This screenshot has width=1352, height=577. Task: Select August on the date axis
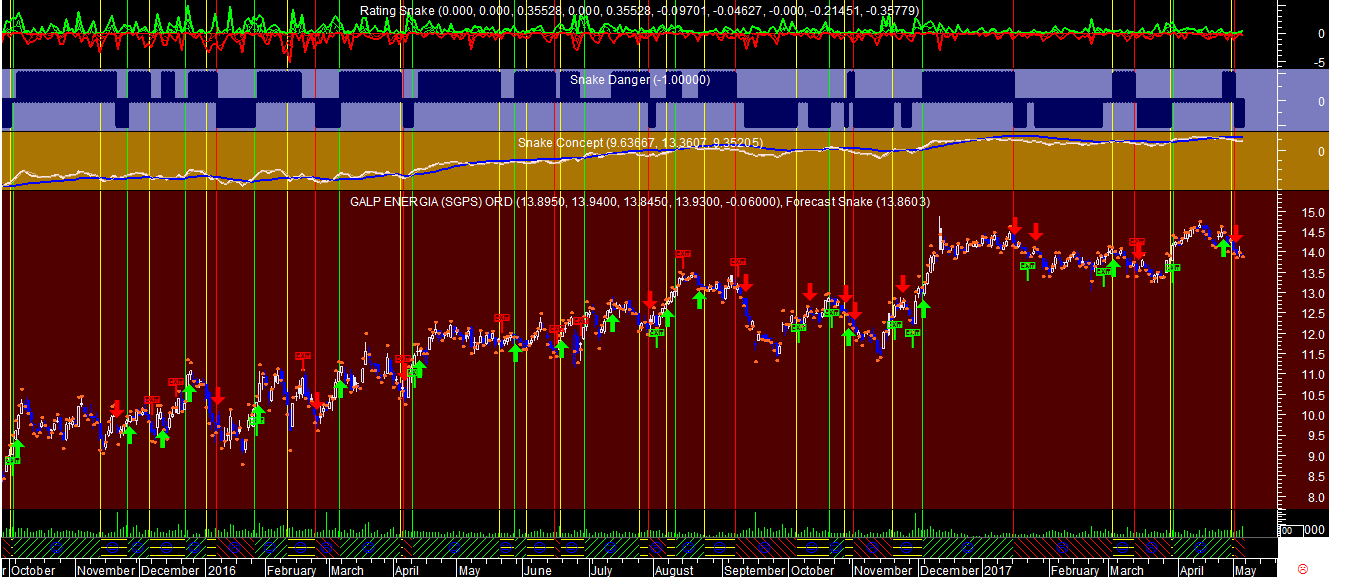pyautogui.click(x=674, y=570)
